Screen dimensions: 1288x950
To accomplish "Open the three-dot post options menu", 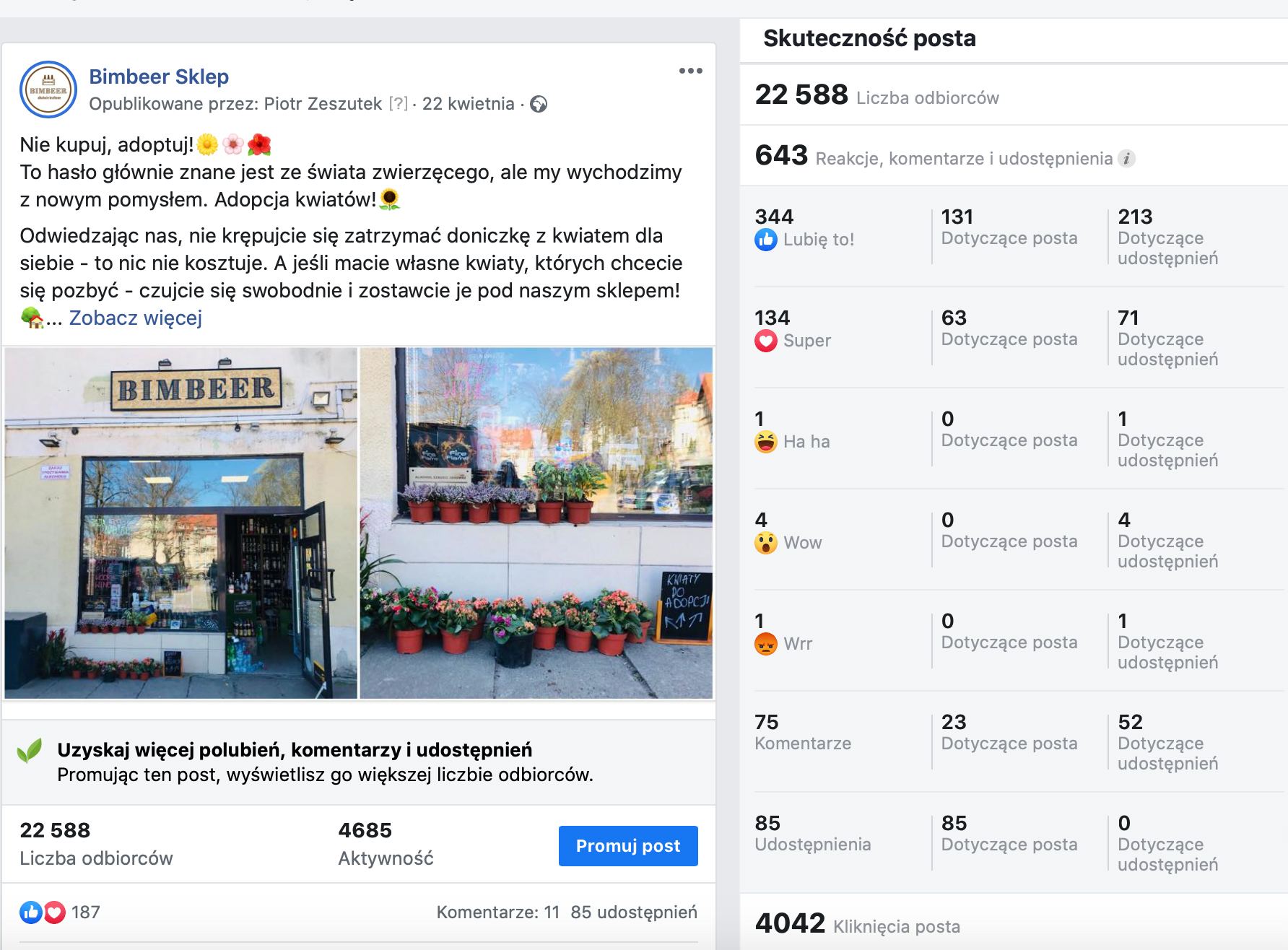I will 690,71.
